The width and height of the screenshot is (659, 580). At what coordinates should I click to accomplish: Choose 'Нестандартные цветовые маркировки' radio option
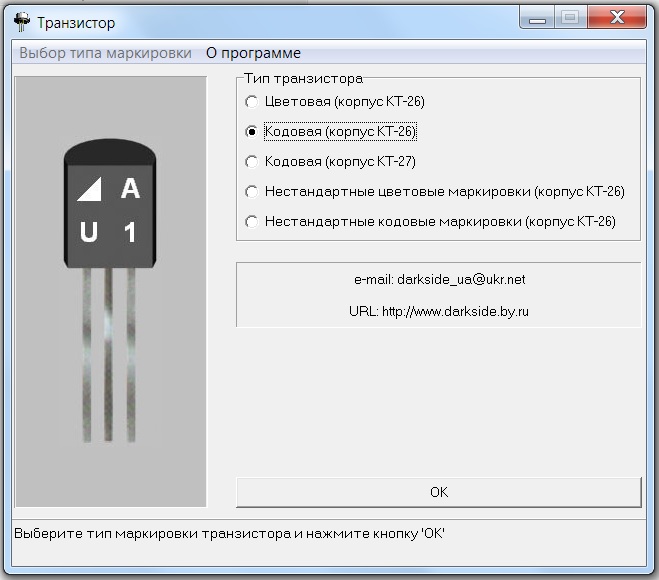click(x=251, y=192)
